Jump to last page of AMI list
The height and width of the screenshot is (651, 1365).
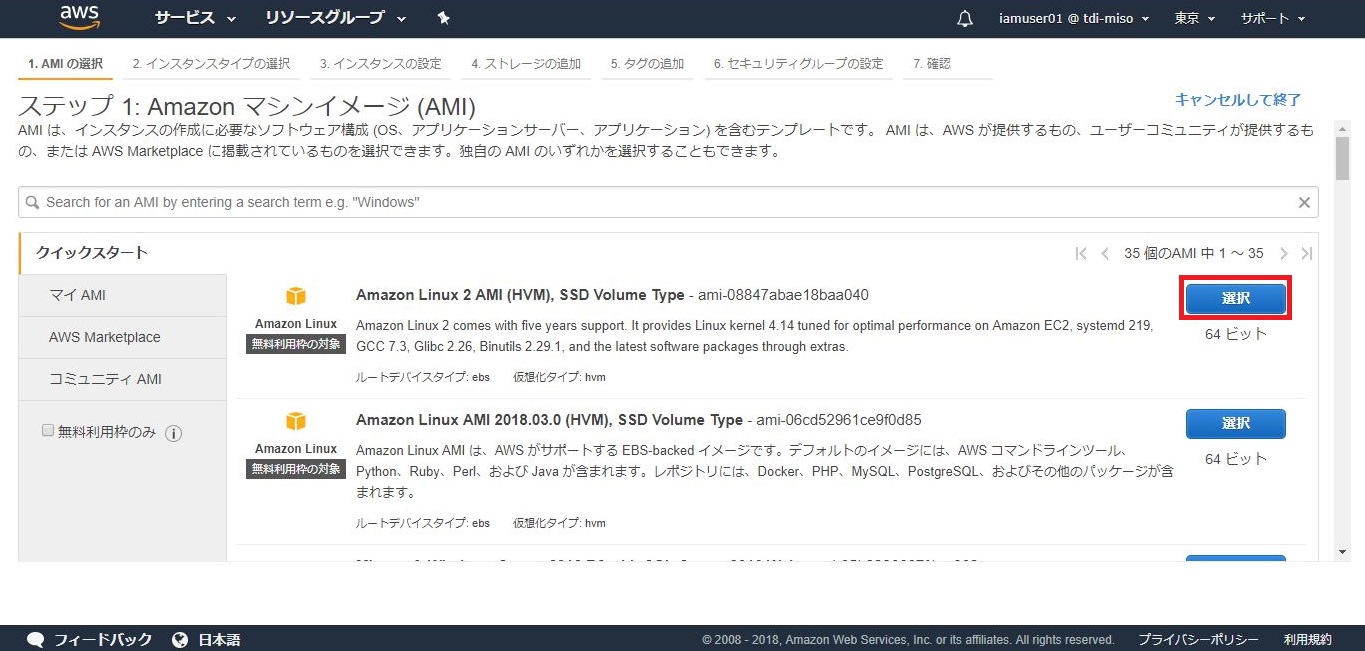pyautogui.click(x=1306, y=254)
